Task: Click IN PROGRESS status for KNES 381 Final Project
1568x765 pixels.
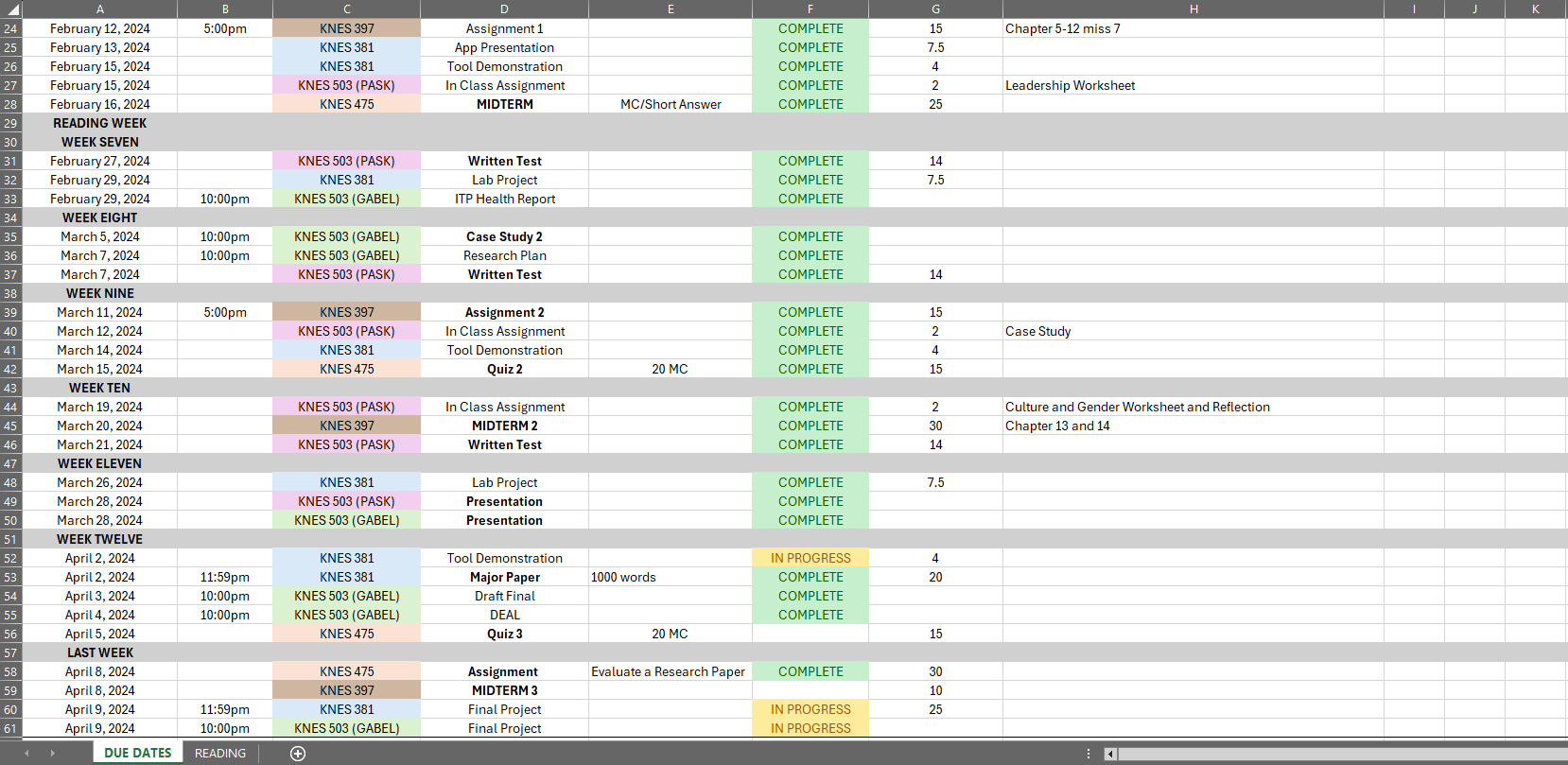Action: 810,709
